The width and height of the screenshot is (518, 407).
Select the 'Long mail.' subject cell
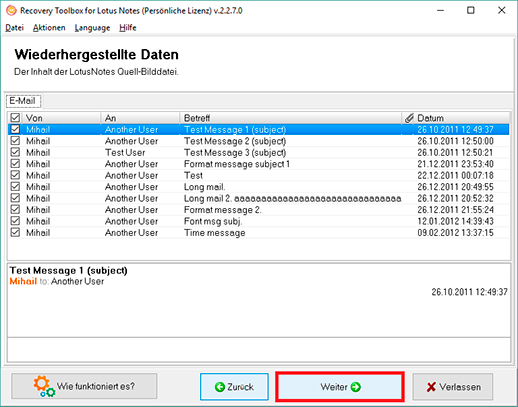[204, 187]
